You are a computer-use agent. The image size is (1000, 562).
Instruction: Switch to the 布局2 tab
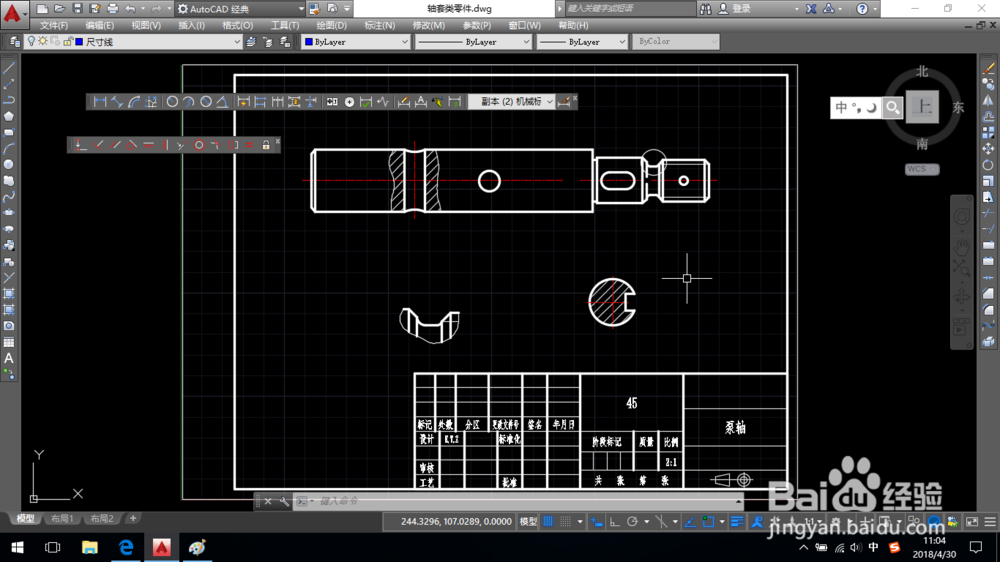[101, 519]
